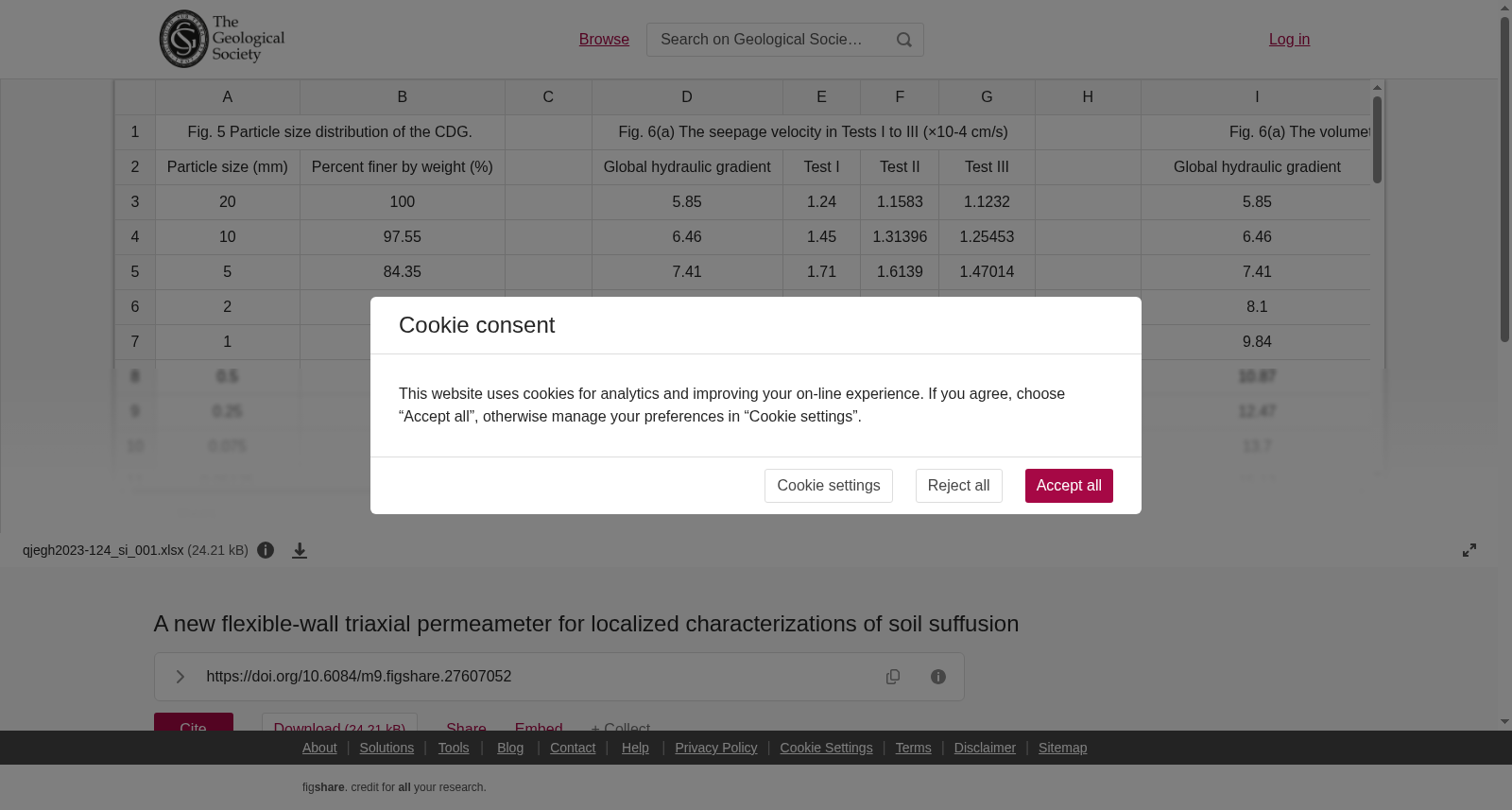
Task: Select column I header in spreadsheet
Action: click(1256, 97)
